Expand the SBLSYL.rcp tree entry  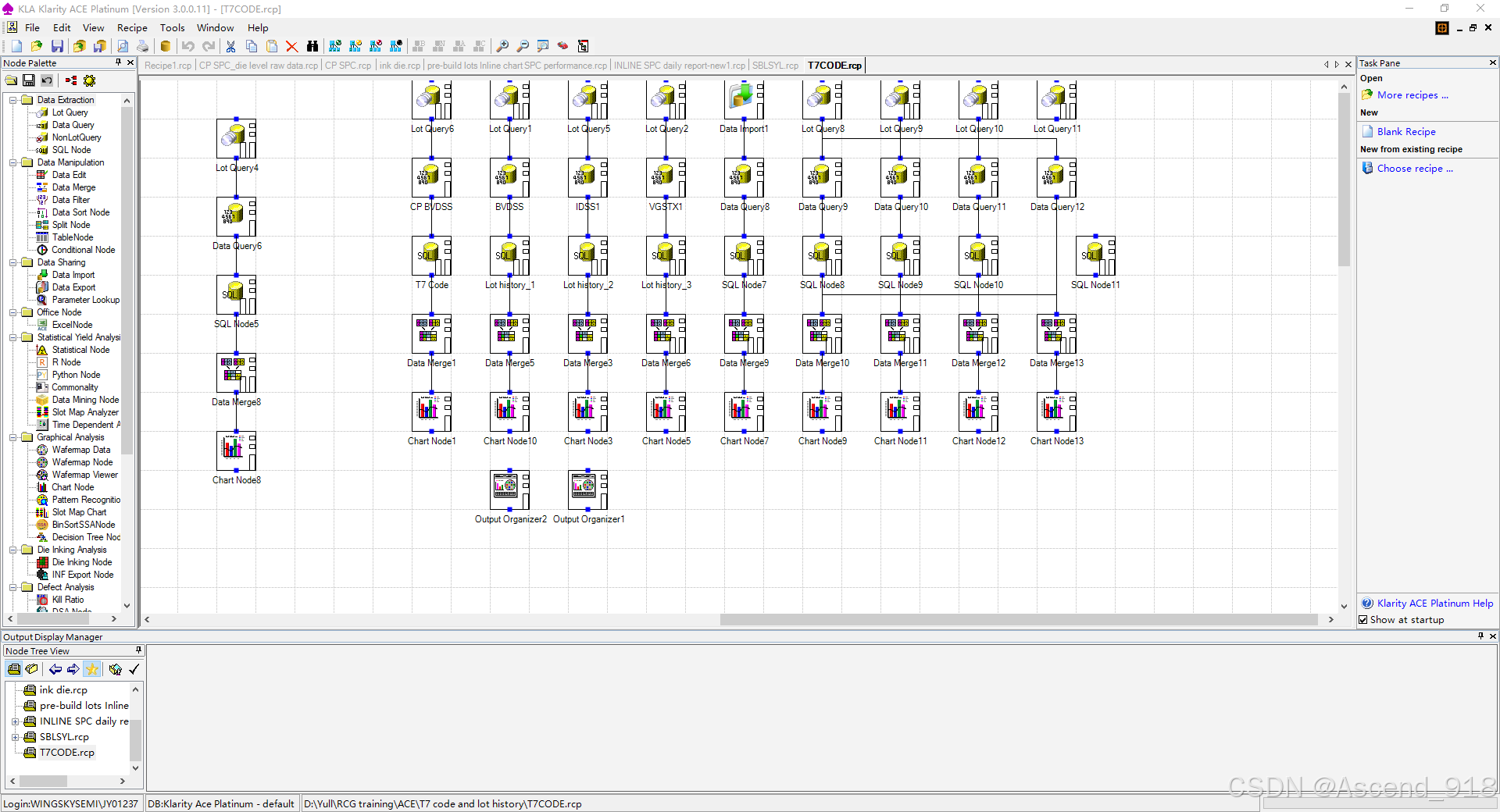[15, 737]
